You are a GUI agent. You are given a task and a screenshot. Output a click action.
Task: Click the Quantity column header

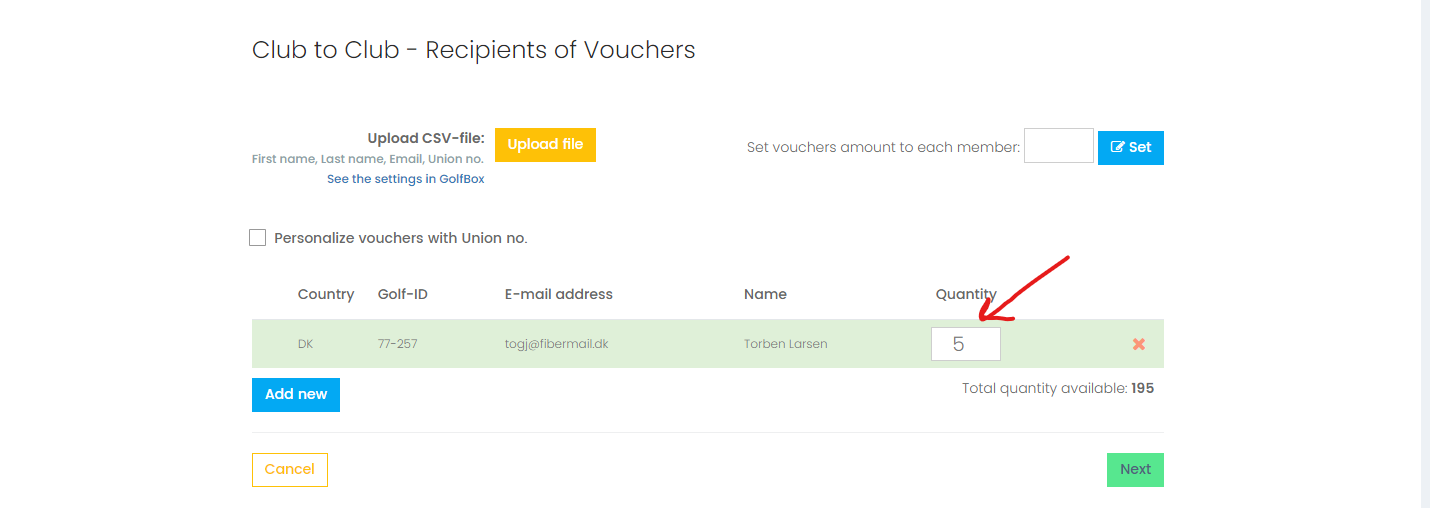(x=966, y=294)
